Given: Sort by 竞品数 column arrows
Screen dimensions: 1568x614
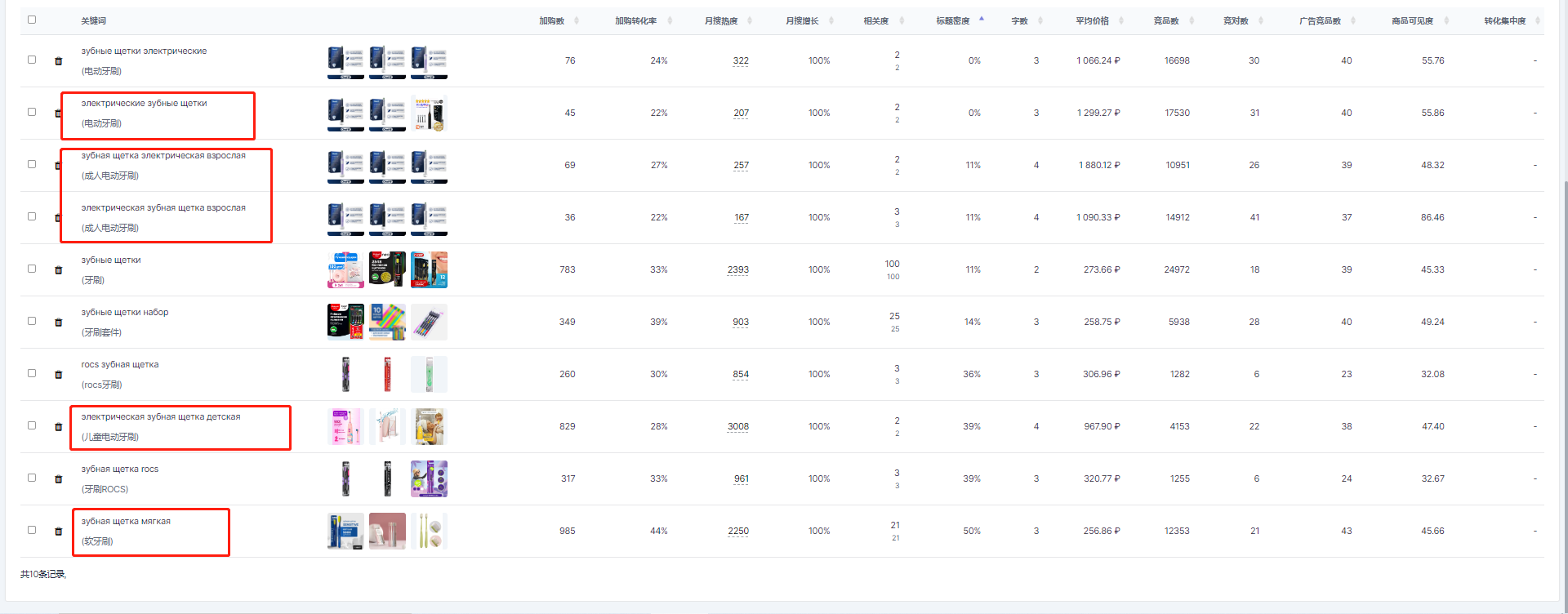Looking at the screenshot, I should [1192, 20].
